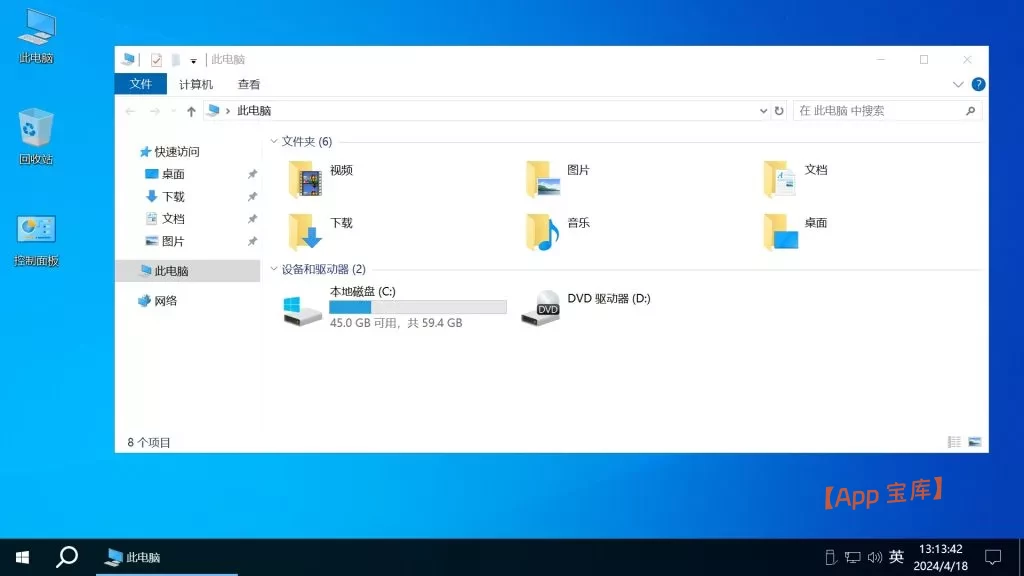Switch input language via 英 indicator

pos(897,556)
